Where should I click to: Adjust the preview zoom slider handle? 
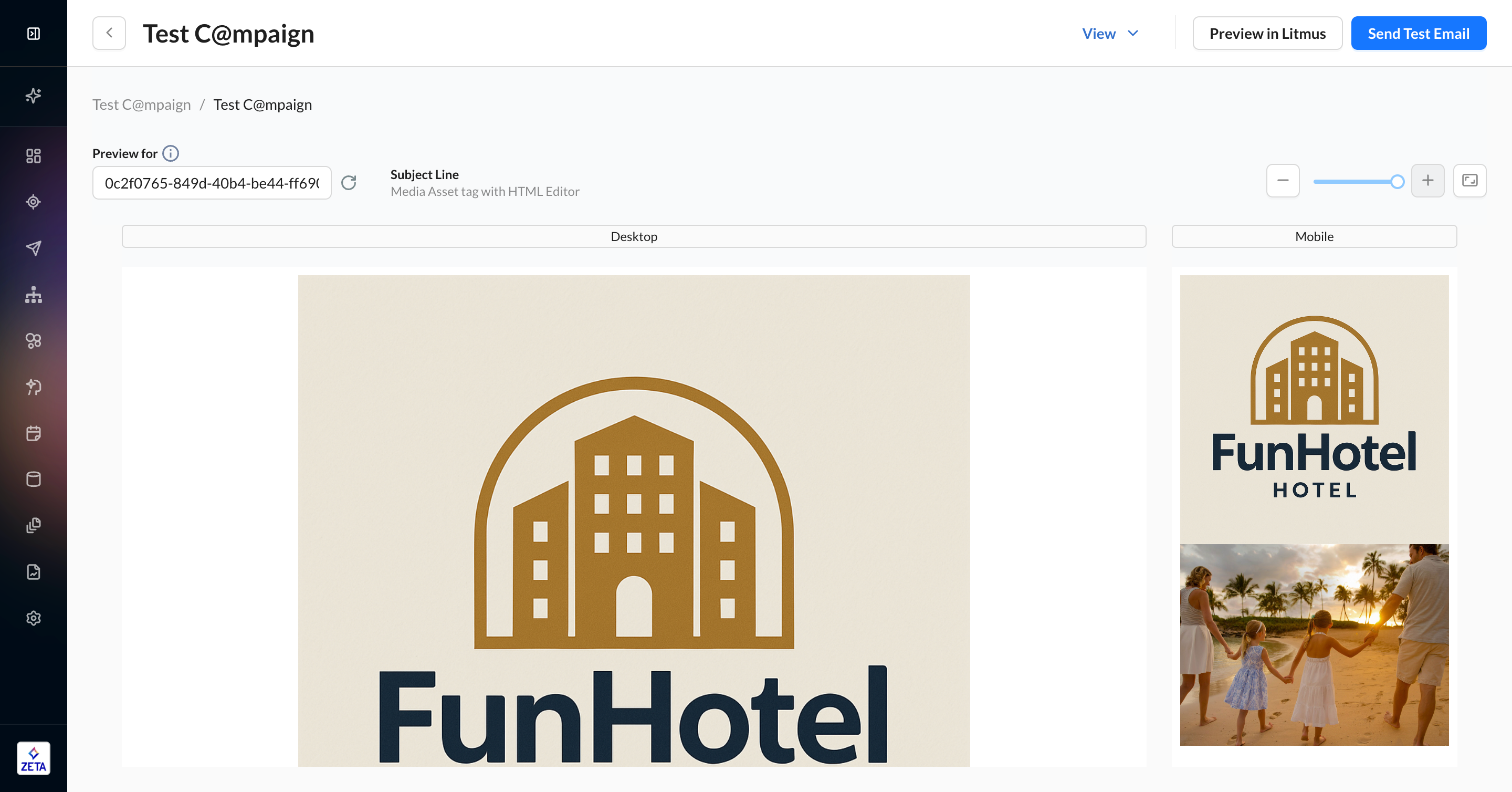tap(1397, 181)
